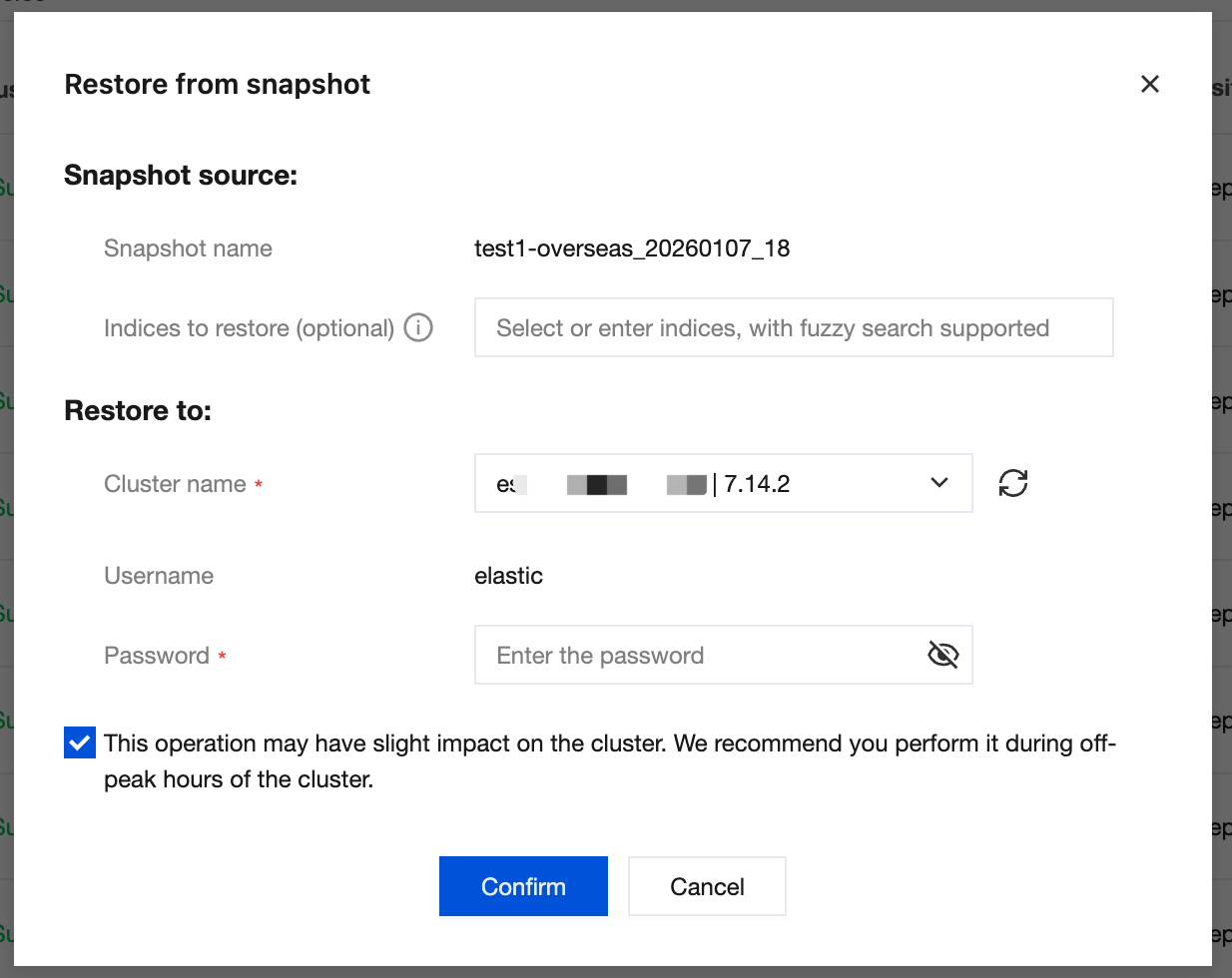Screen dimensions: 1232x978
Task: Focus the Indices to restore search field
Action: pyautogui.click(x=793, y=327)
